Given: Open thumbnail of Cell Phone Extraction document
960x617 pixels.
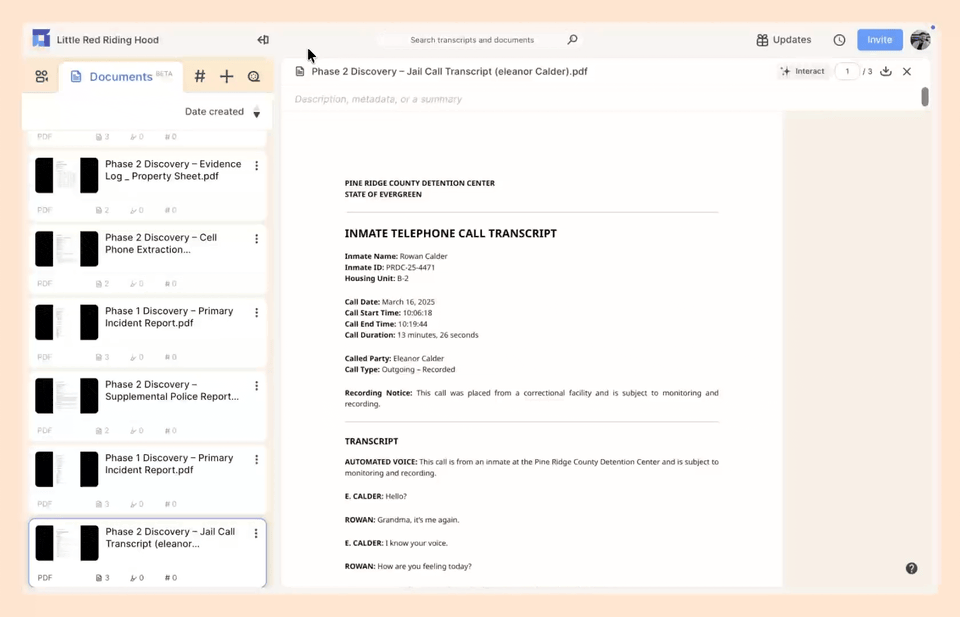Looking at the screenshot, I should tap(67, 249).
